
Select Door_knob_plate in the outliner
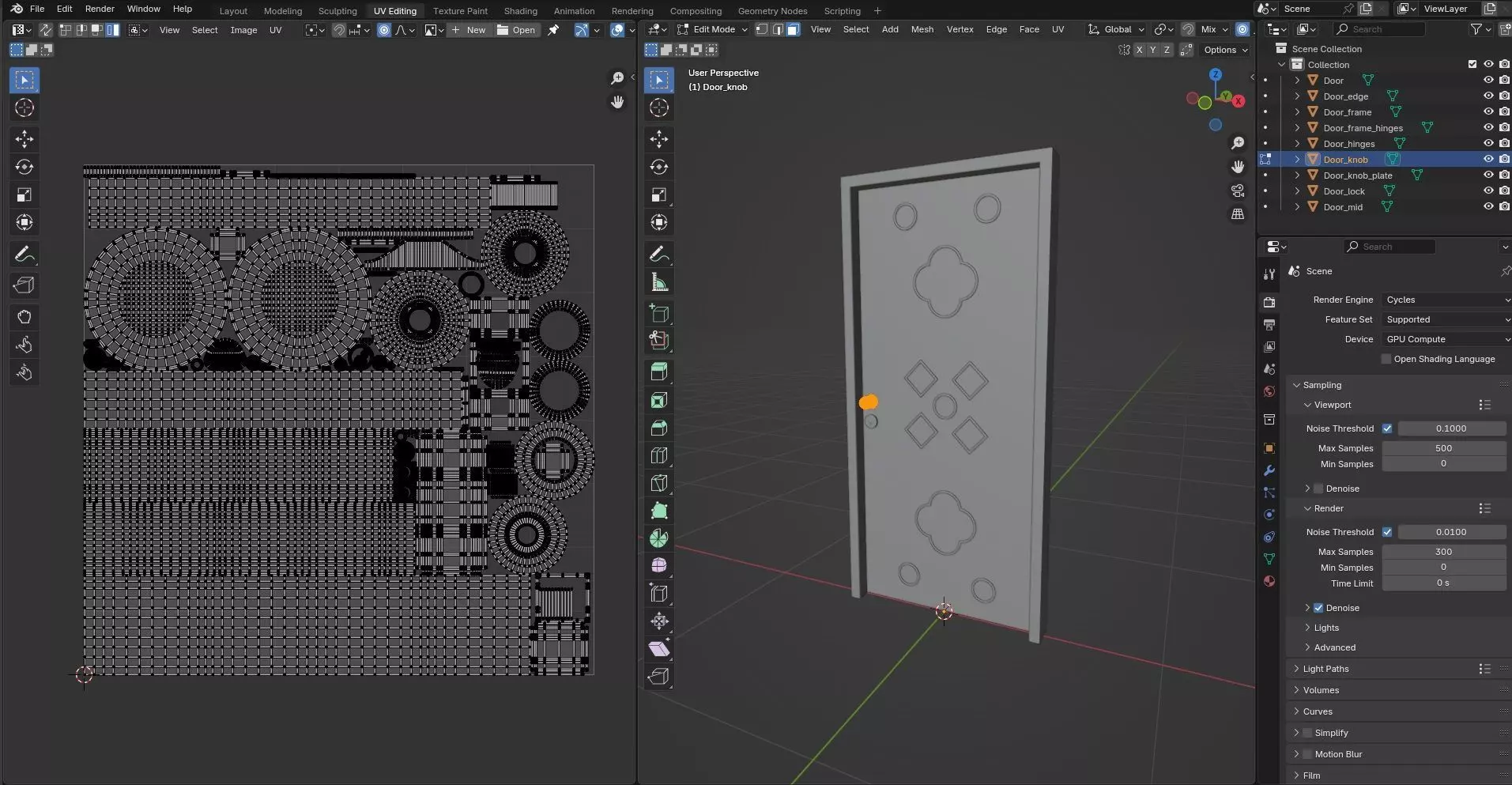tap(1358, 175)
